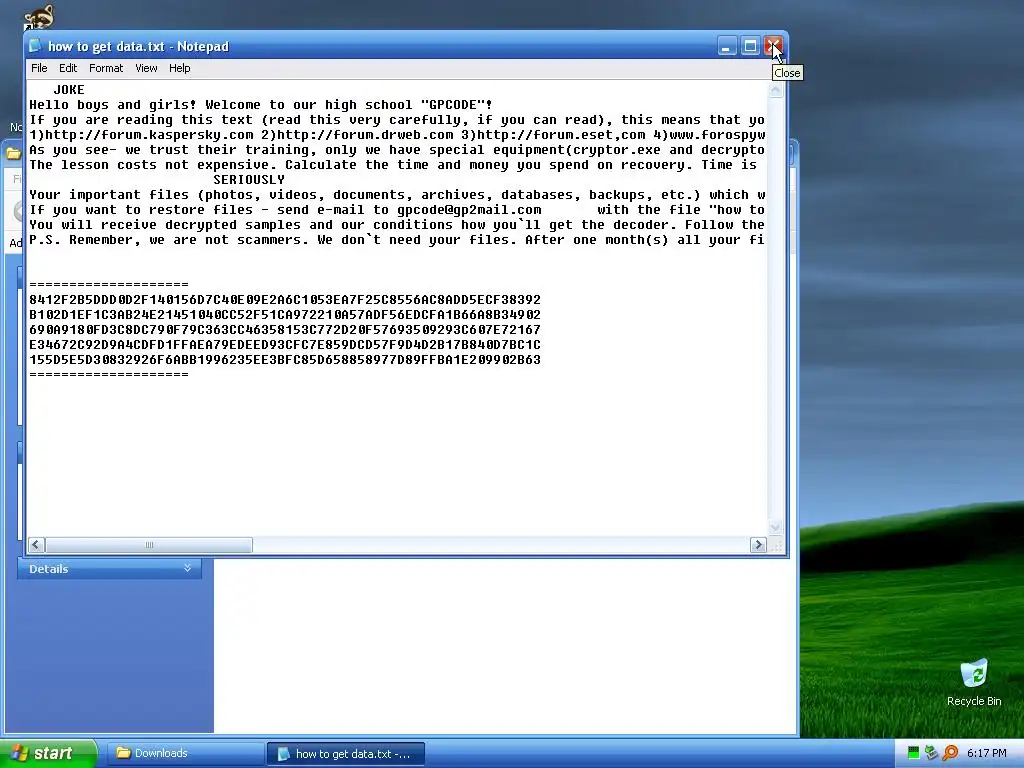This screenshot has width=1024, height=768.
Task: Click the hex line starting B102D1EF
Action: 285,315
